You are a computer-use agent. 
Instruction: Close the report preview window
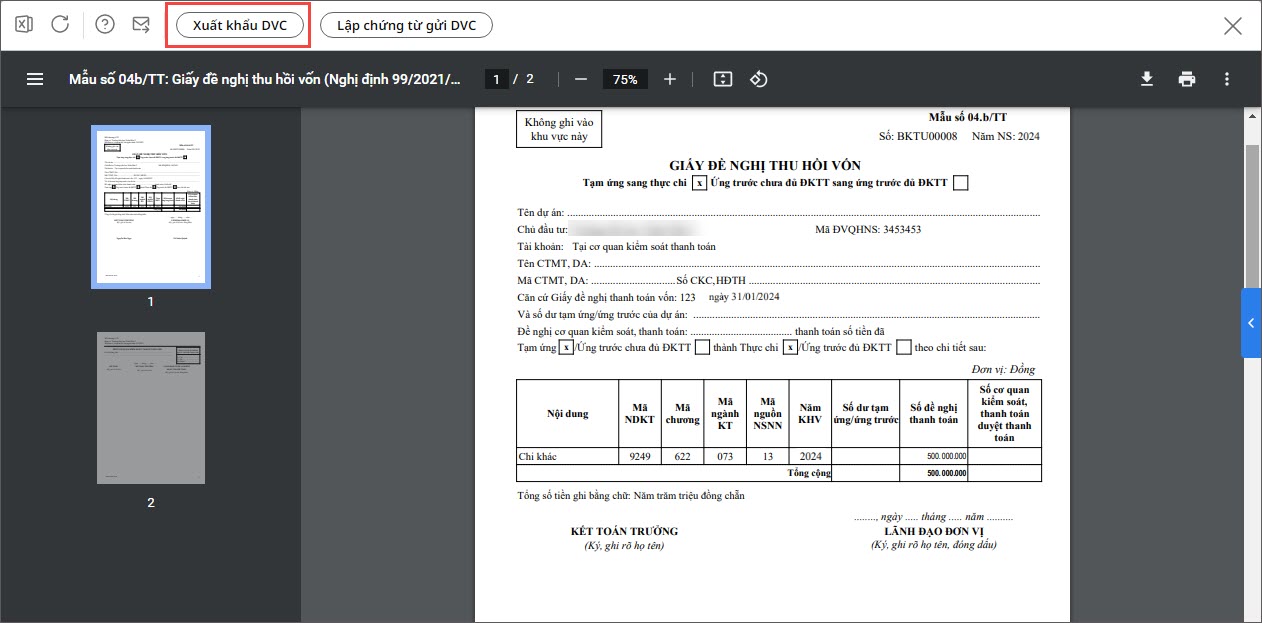(x=1233, y=26)
